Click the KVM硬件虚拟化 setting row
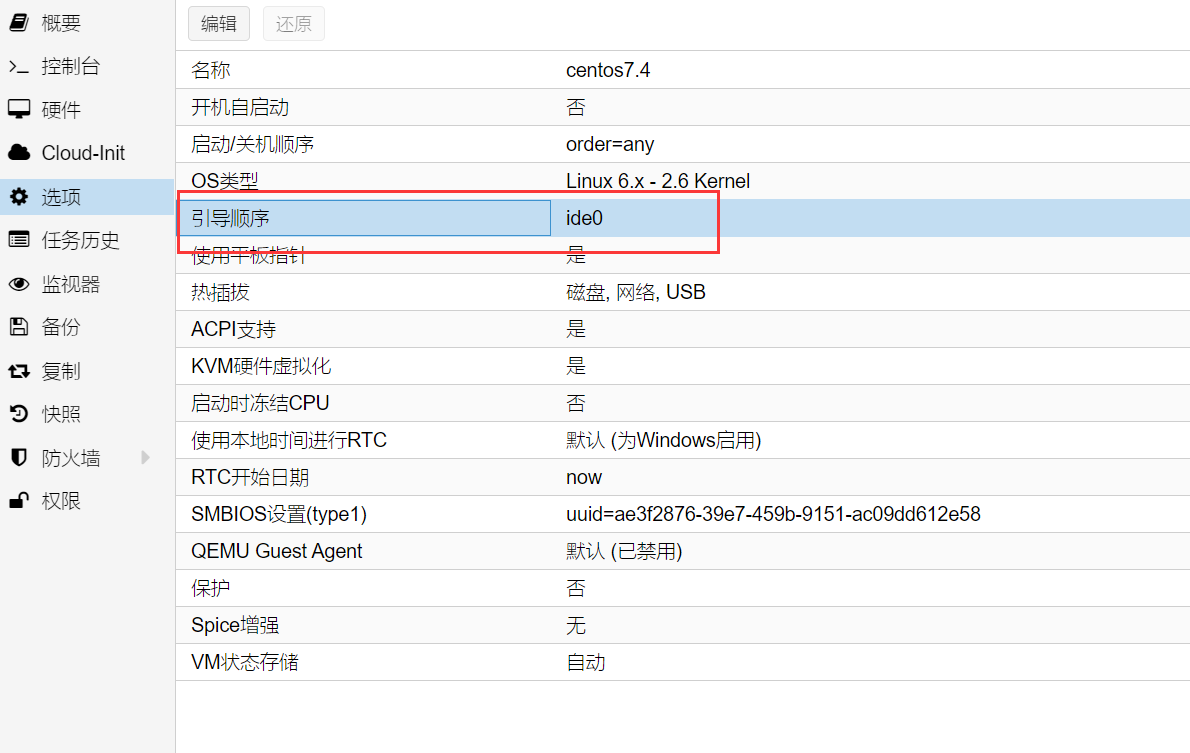1190x753 pixels. click(x=682, y=366)
